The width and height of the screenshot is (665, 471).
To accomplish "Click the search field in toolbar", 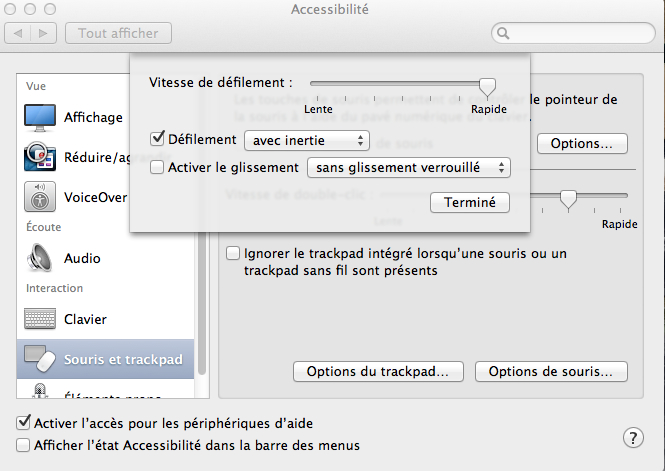I will click(573, 33).
